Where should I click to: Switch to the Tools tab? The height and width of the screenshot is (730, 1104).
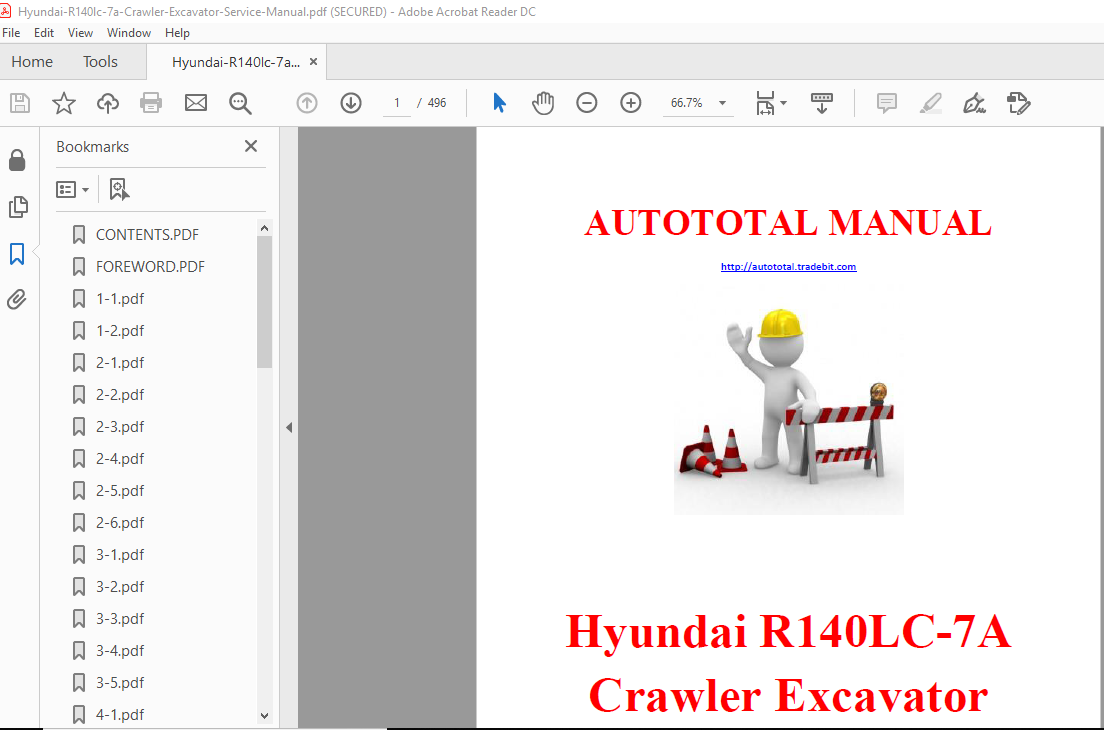[100, 62]
